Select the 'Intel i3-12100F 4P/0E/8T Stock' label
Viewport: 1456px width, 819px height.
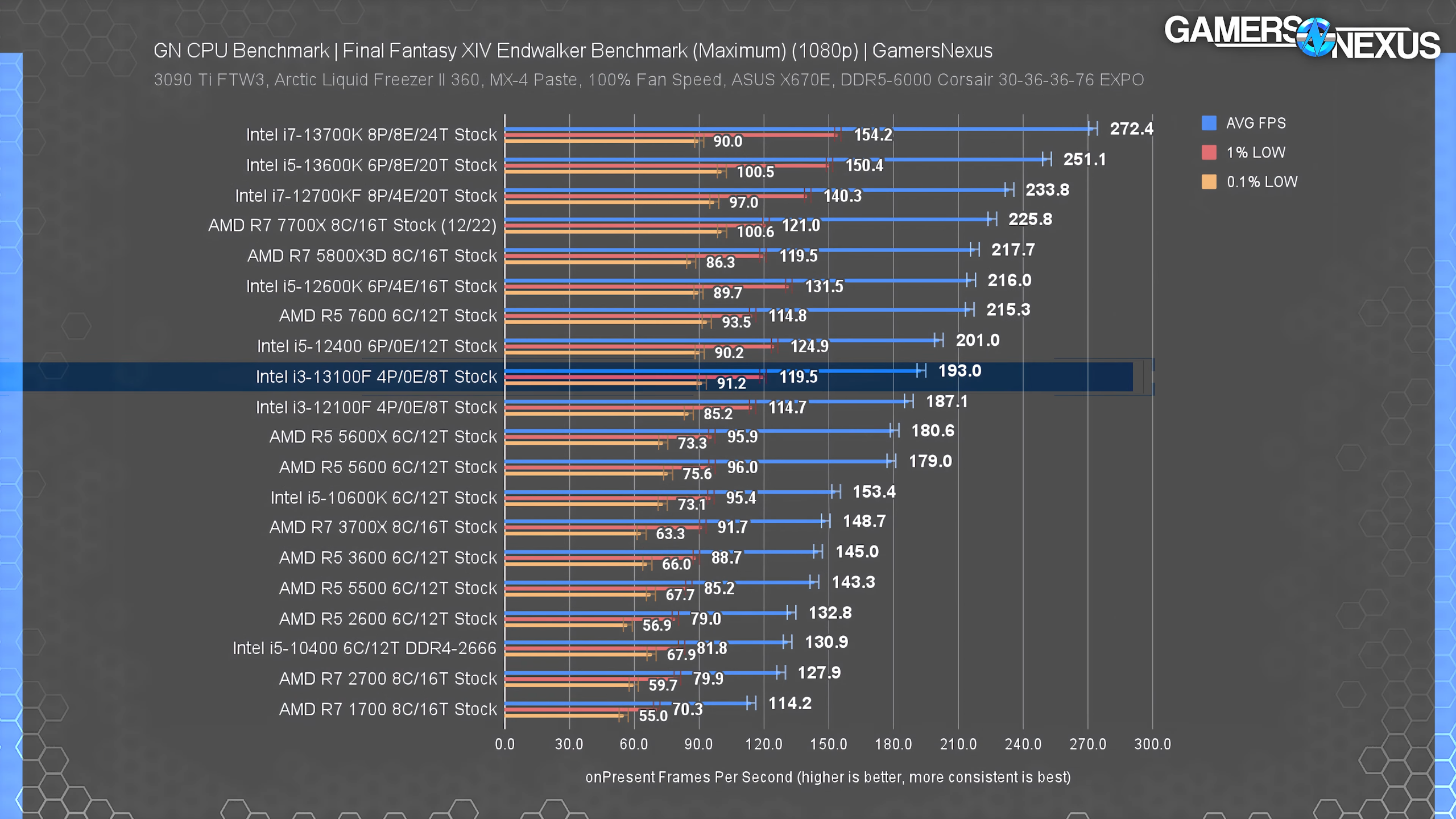[377, 408]
